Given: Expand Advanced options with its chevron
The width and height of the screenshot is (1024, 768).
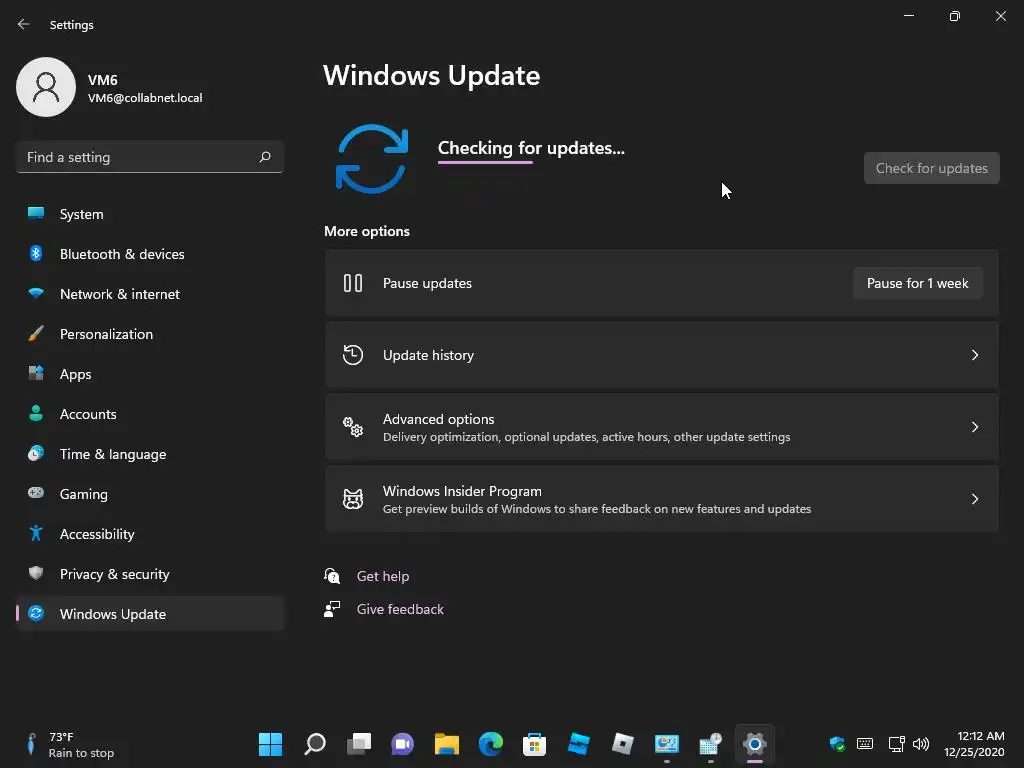Looking at the screenshot, I should 974,427.
